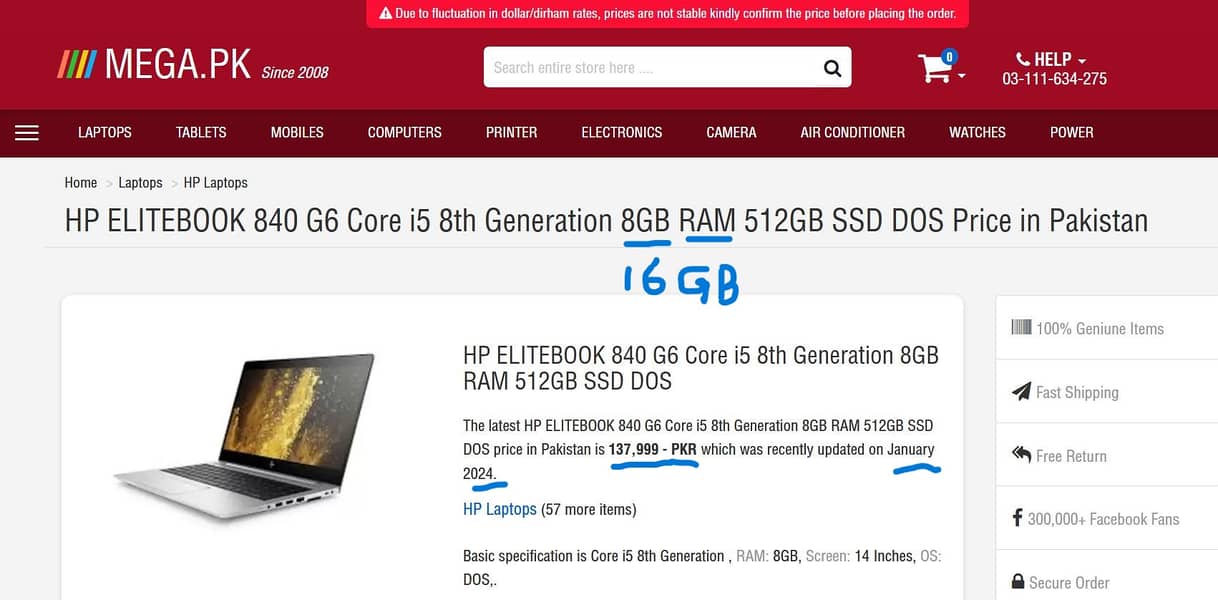
Task: Focus the store search field
Action: (x=650, y=68)
